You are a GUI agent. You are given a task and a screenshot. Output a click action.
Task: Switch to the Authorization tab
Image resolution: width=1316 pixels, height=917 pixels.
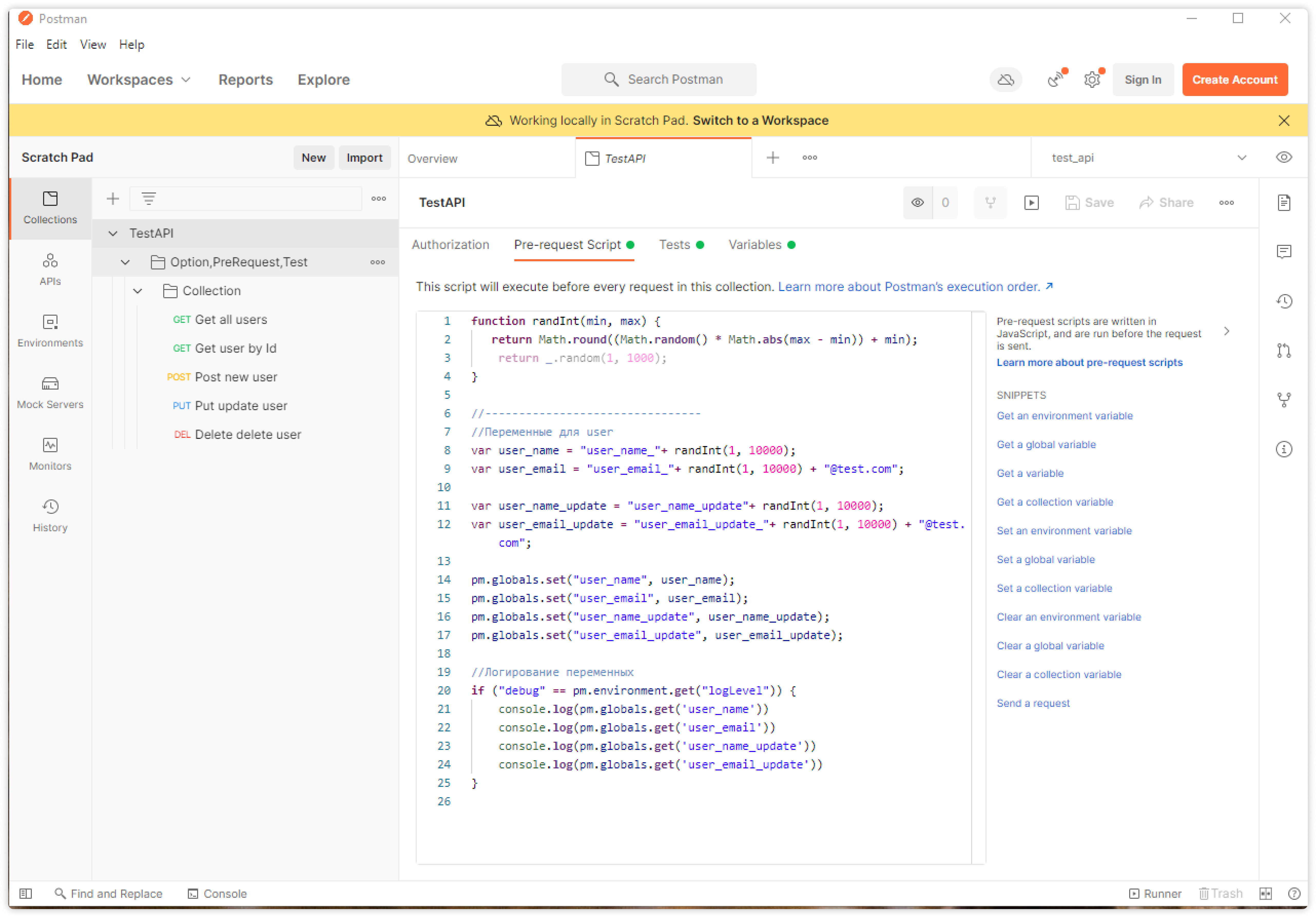point(450,245)
